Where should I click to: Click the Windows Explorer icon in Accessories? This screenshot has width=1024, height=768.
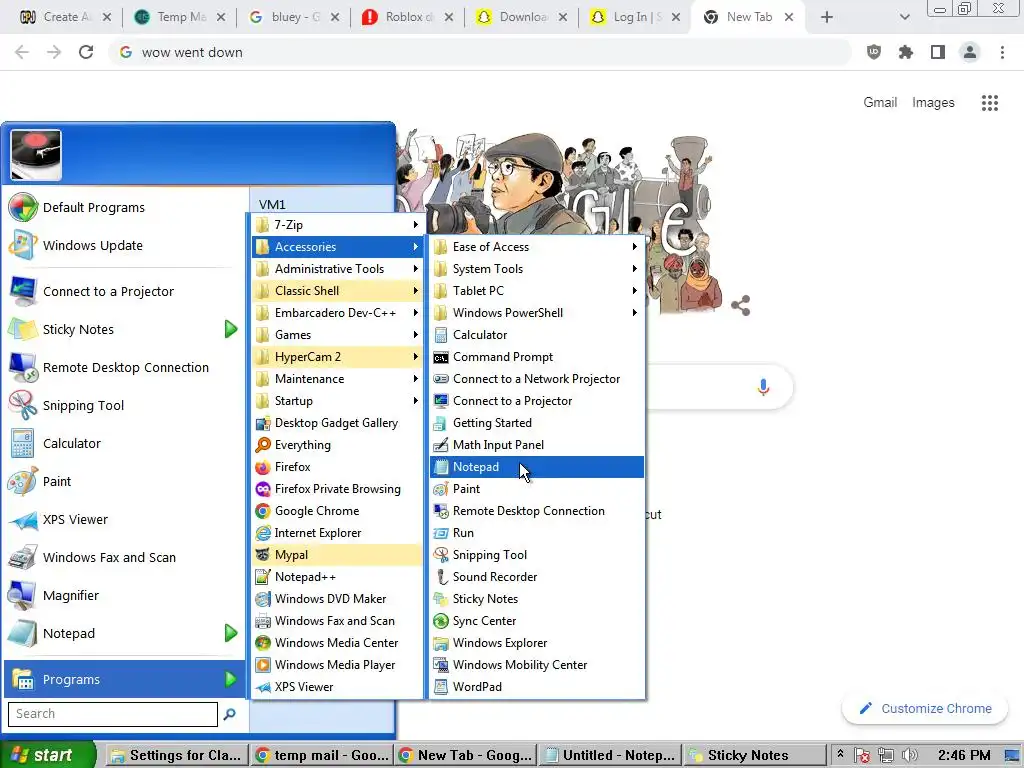[441, 643]
